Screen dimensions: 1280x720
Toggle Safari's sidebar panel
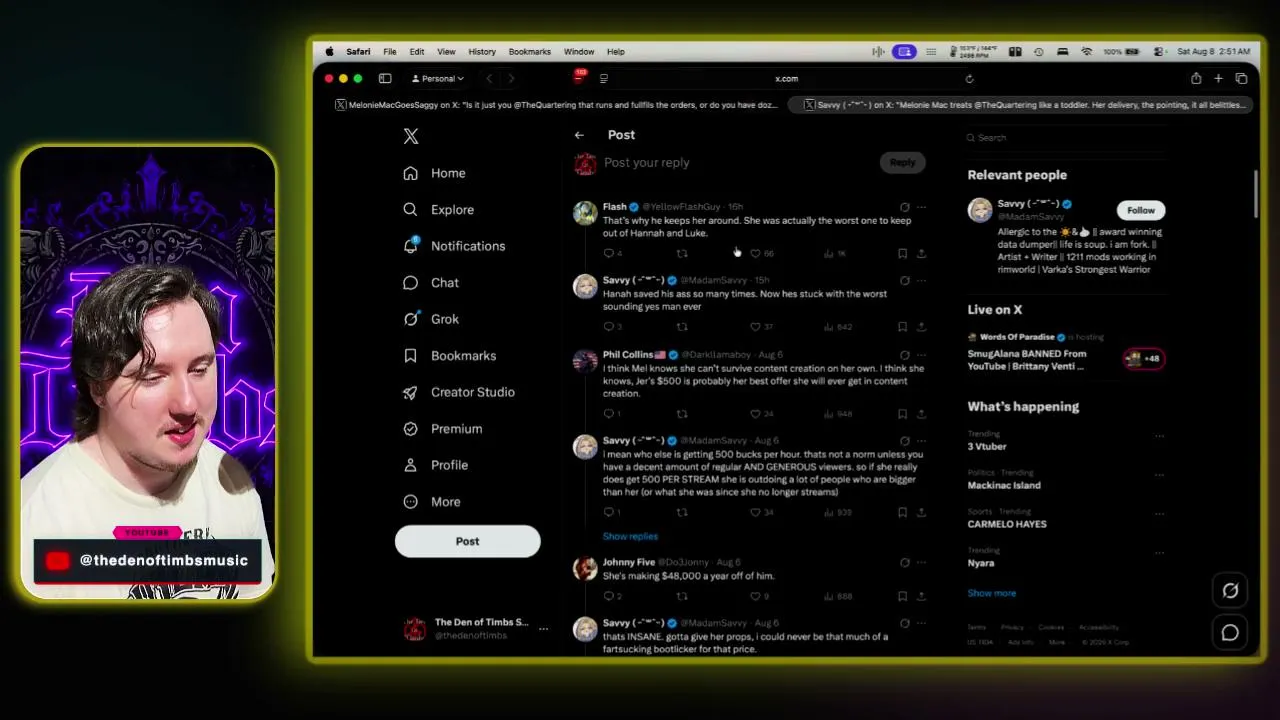click(x=385, y=79)
